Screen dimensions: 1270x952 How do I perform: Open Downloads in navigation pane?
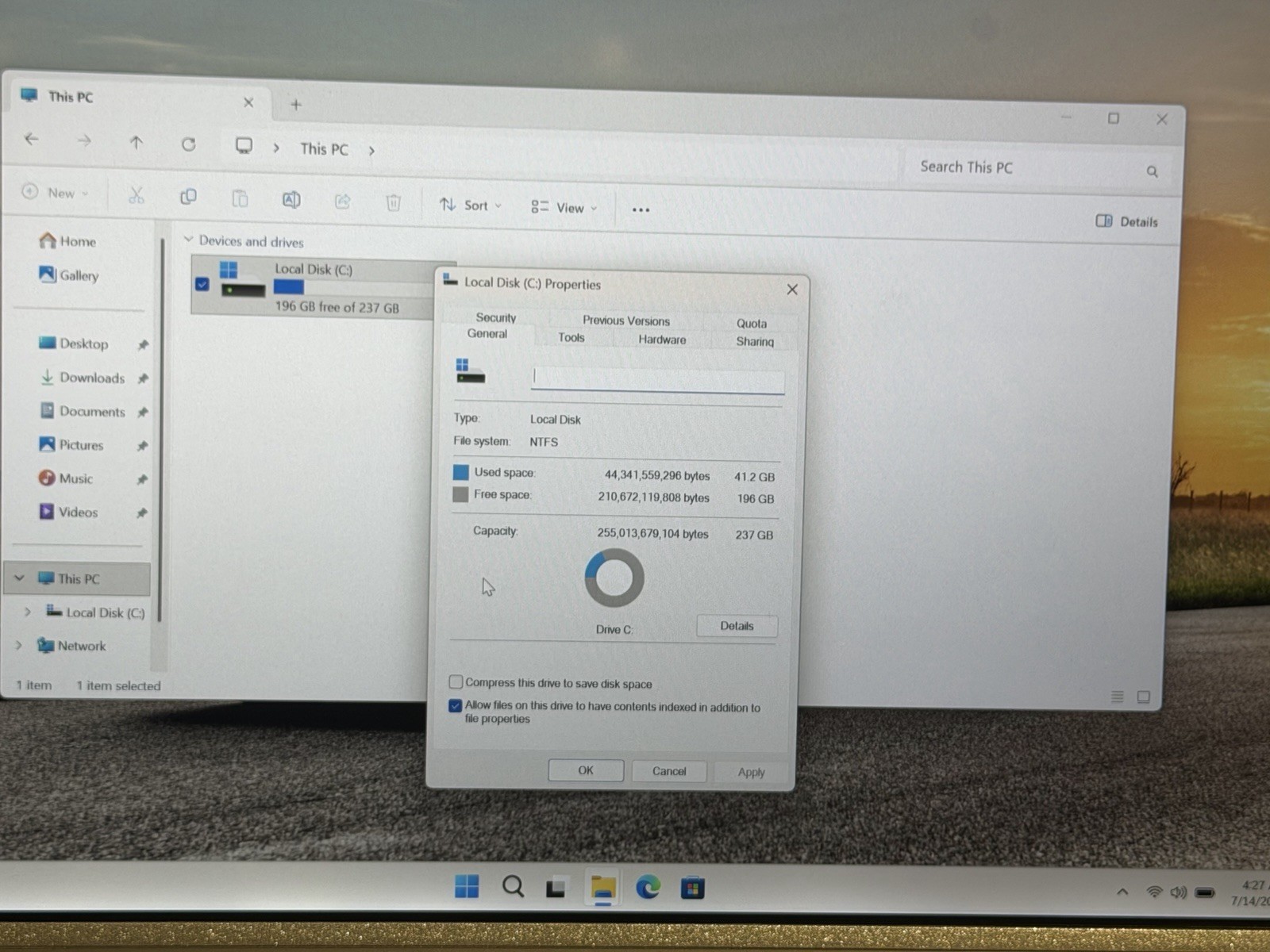click(x=83, y=378)
